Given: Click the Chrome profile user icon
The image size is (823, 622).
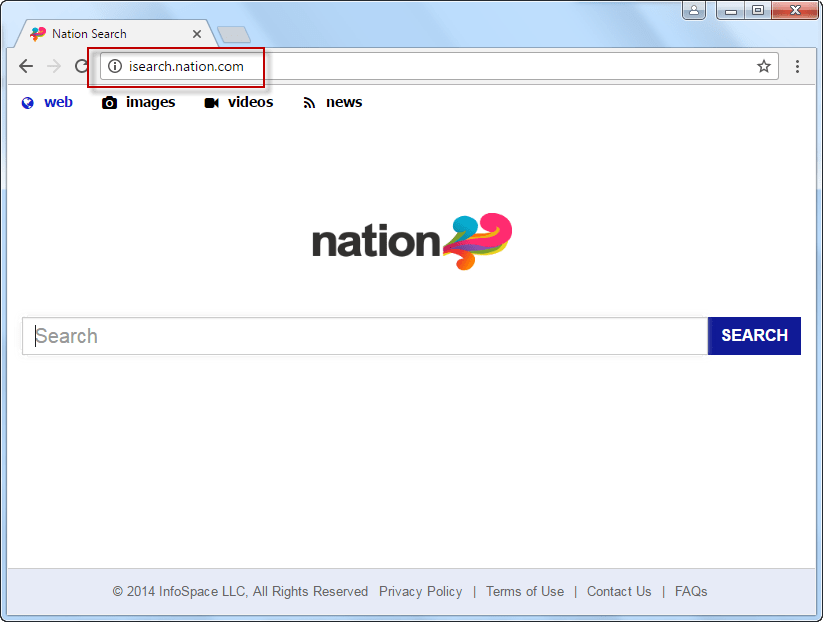Looking at the screenshot, I should [694, 10].
